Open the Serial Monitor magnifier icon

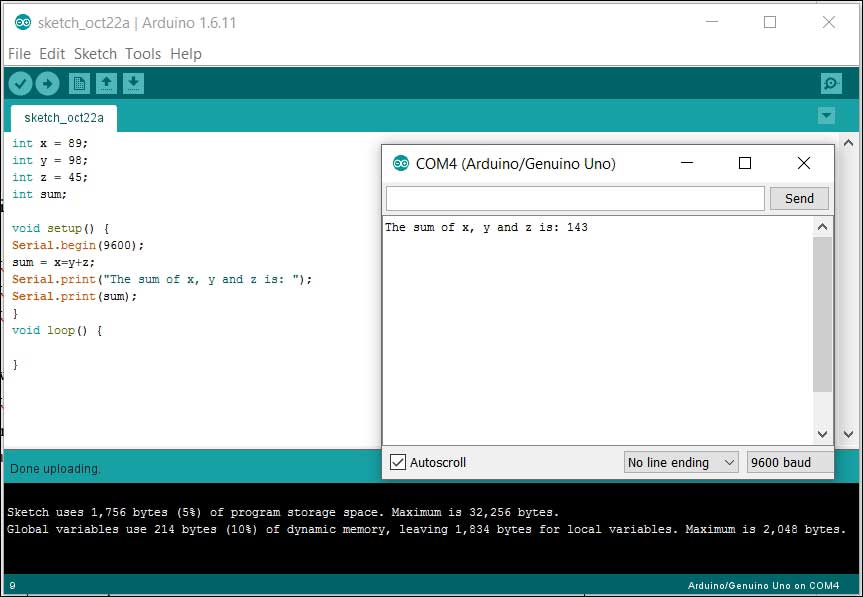[830, 84]
